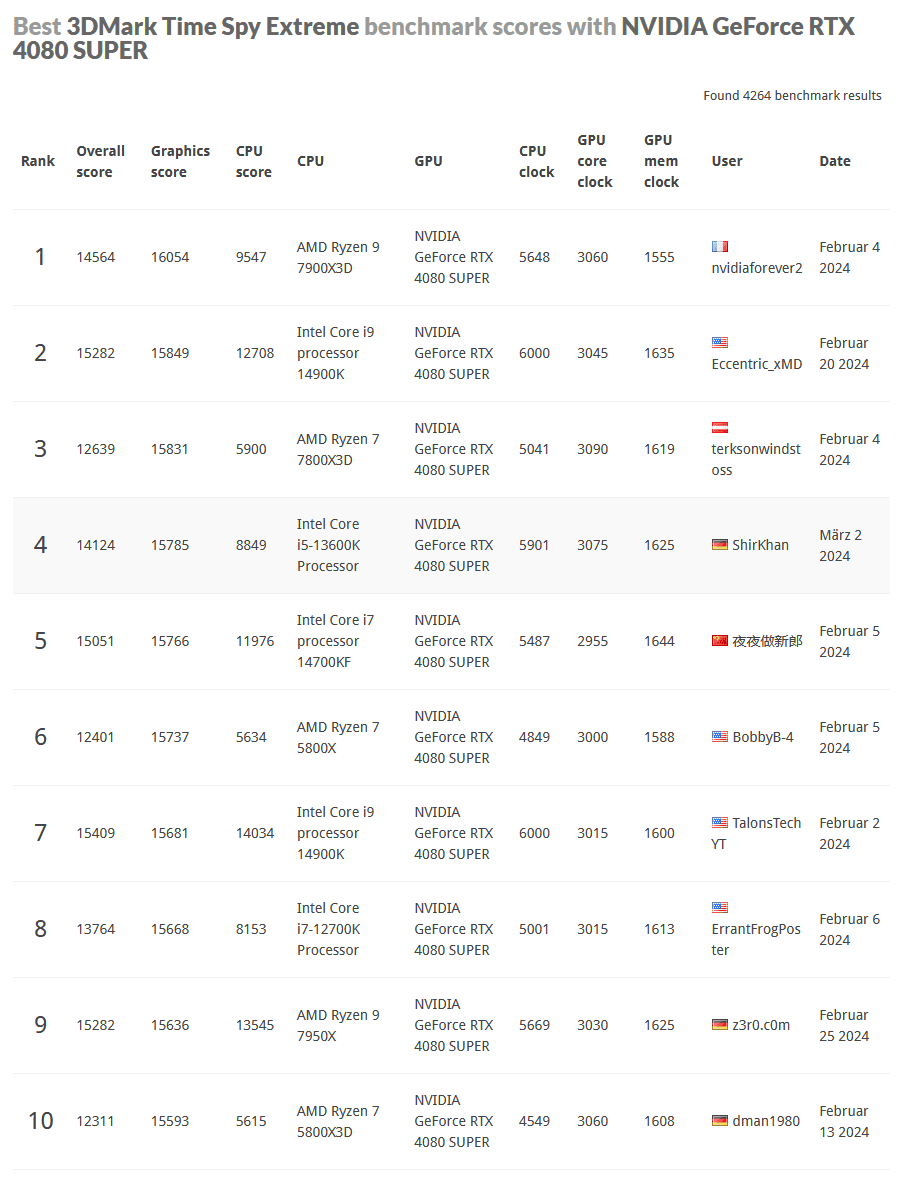Click the US flag beside BobbyB-4
The height and width of the screenshot is (1179, 905).
click(720, 737)
